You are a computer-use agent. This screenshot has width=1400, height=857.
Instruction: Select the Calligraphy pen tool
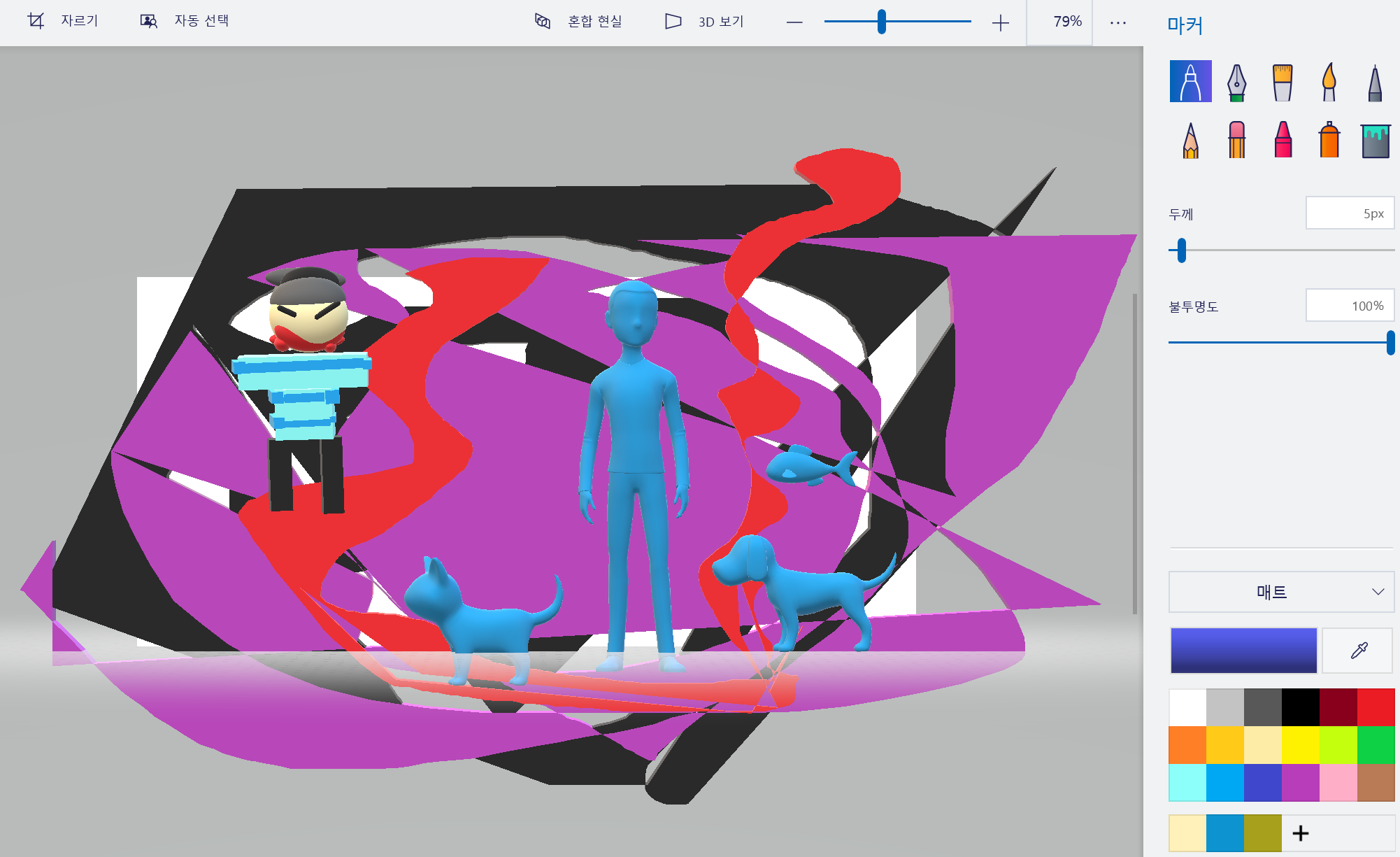pyautogui.click(x=1236, y=82)
